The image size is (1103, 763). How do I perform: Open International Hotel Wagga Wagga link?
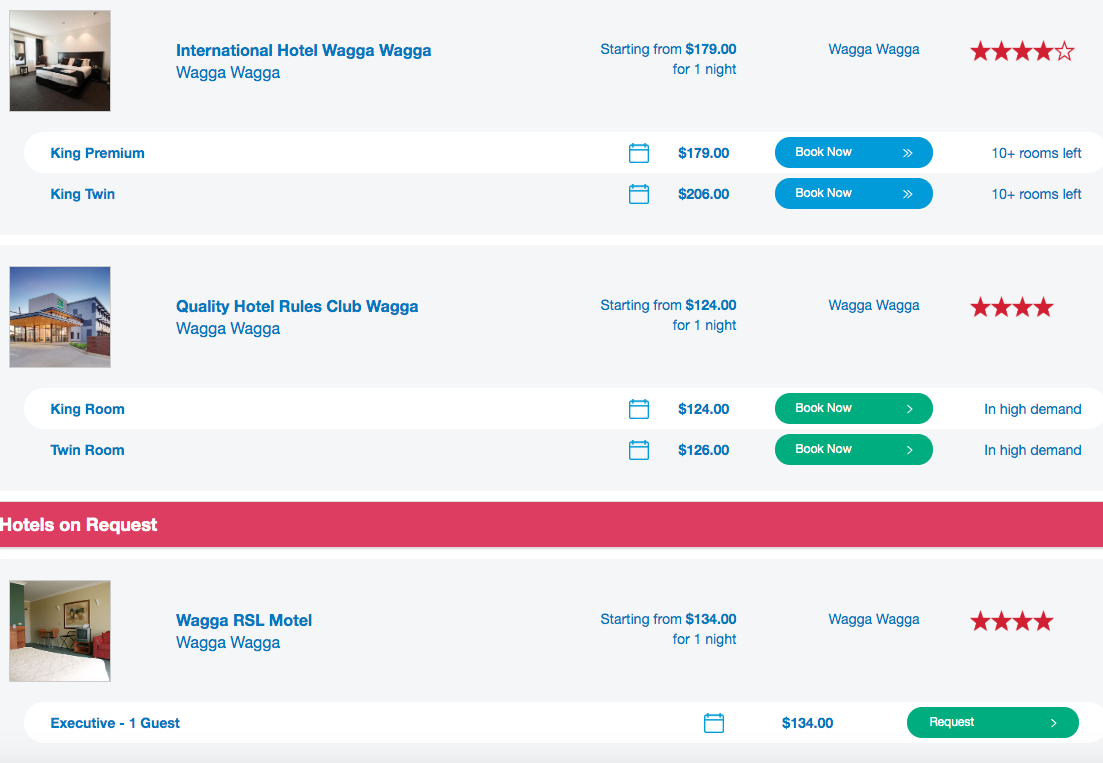tap(303, 51)
